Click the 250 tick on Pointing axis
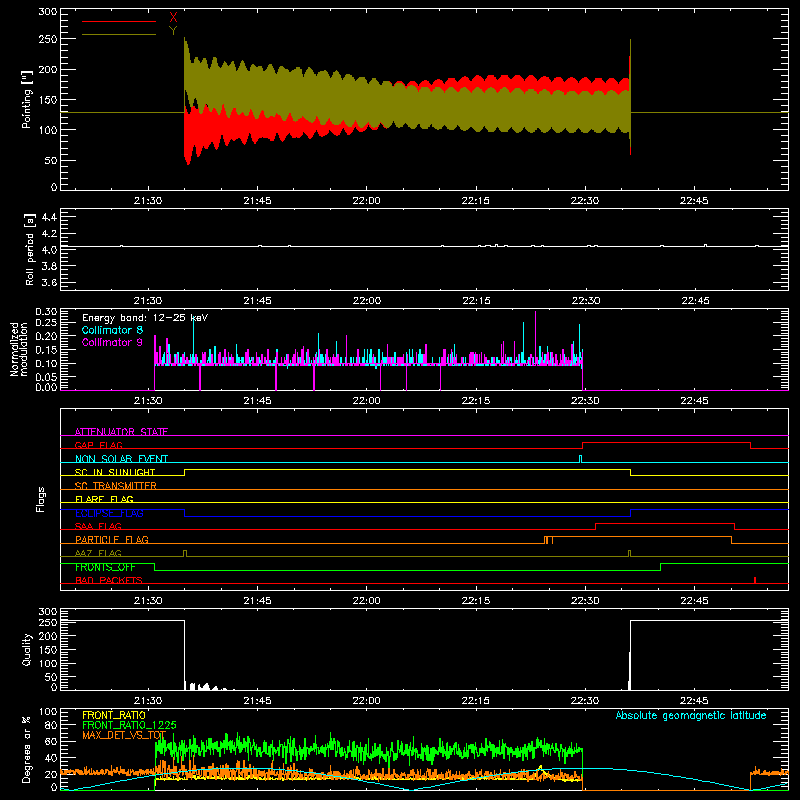This screenshot has height=800, width=800. pyautogui.click(x=47, y=39)
